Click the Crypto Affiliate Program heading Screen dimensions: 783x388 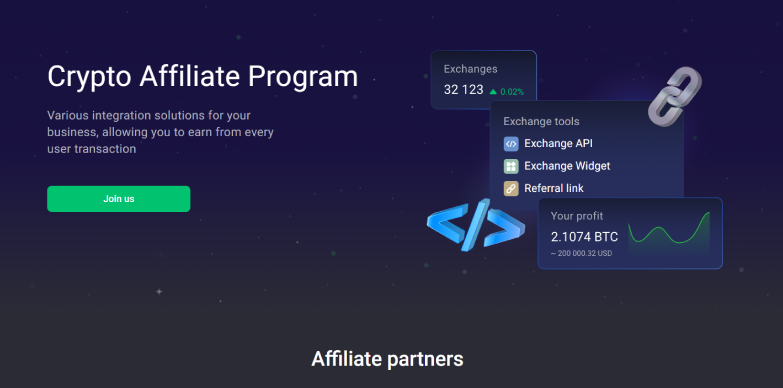click(203, 76)
